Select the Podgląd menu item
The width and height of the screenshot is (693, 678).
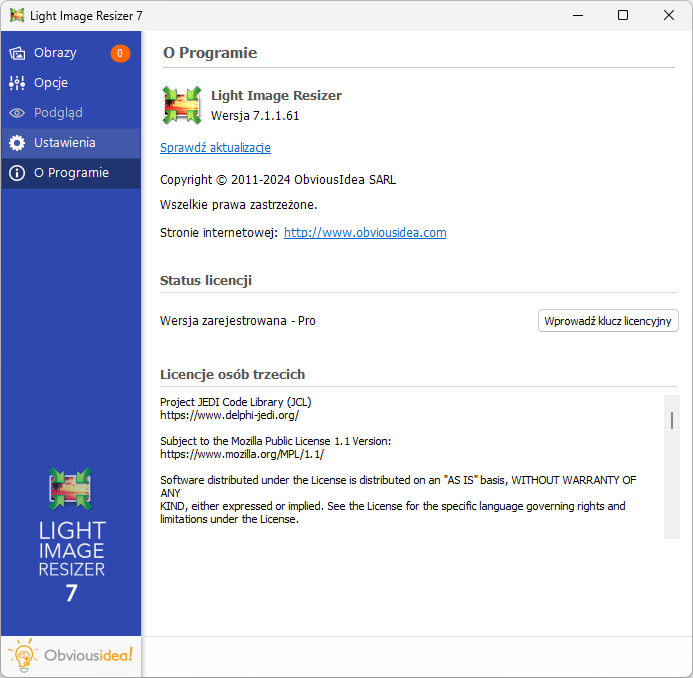pyautogui.click(x=71, y=113)
